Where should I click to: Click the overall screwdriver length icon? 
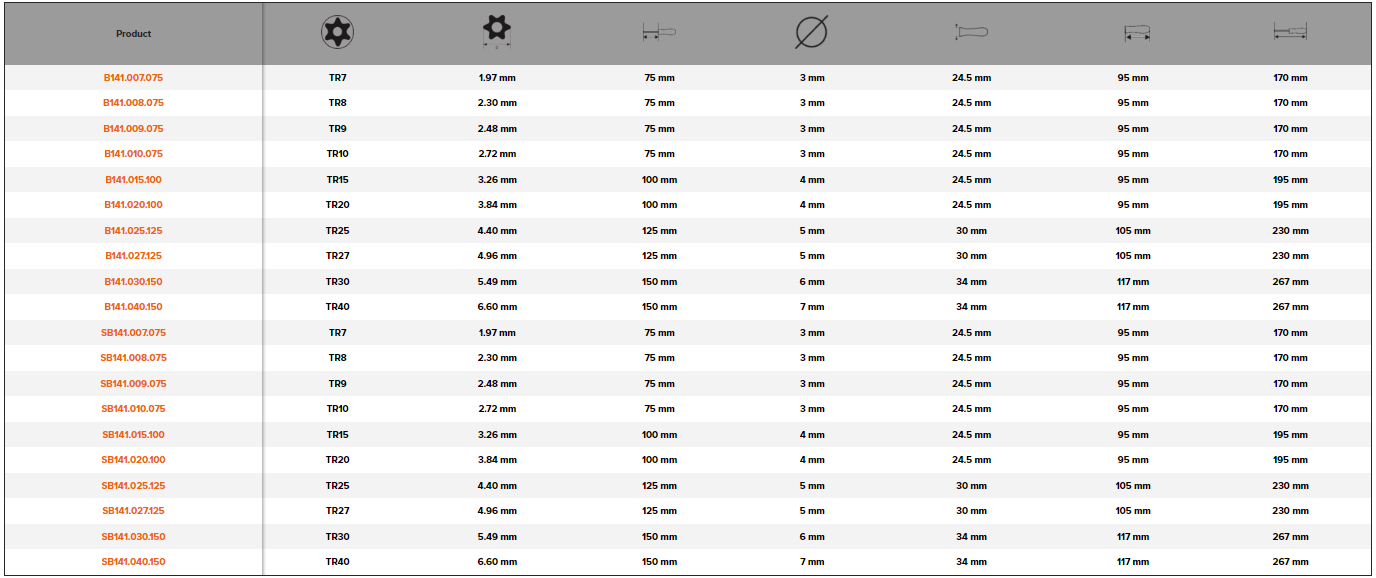click(x=1290, y=33)
